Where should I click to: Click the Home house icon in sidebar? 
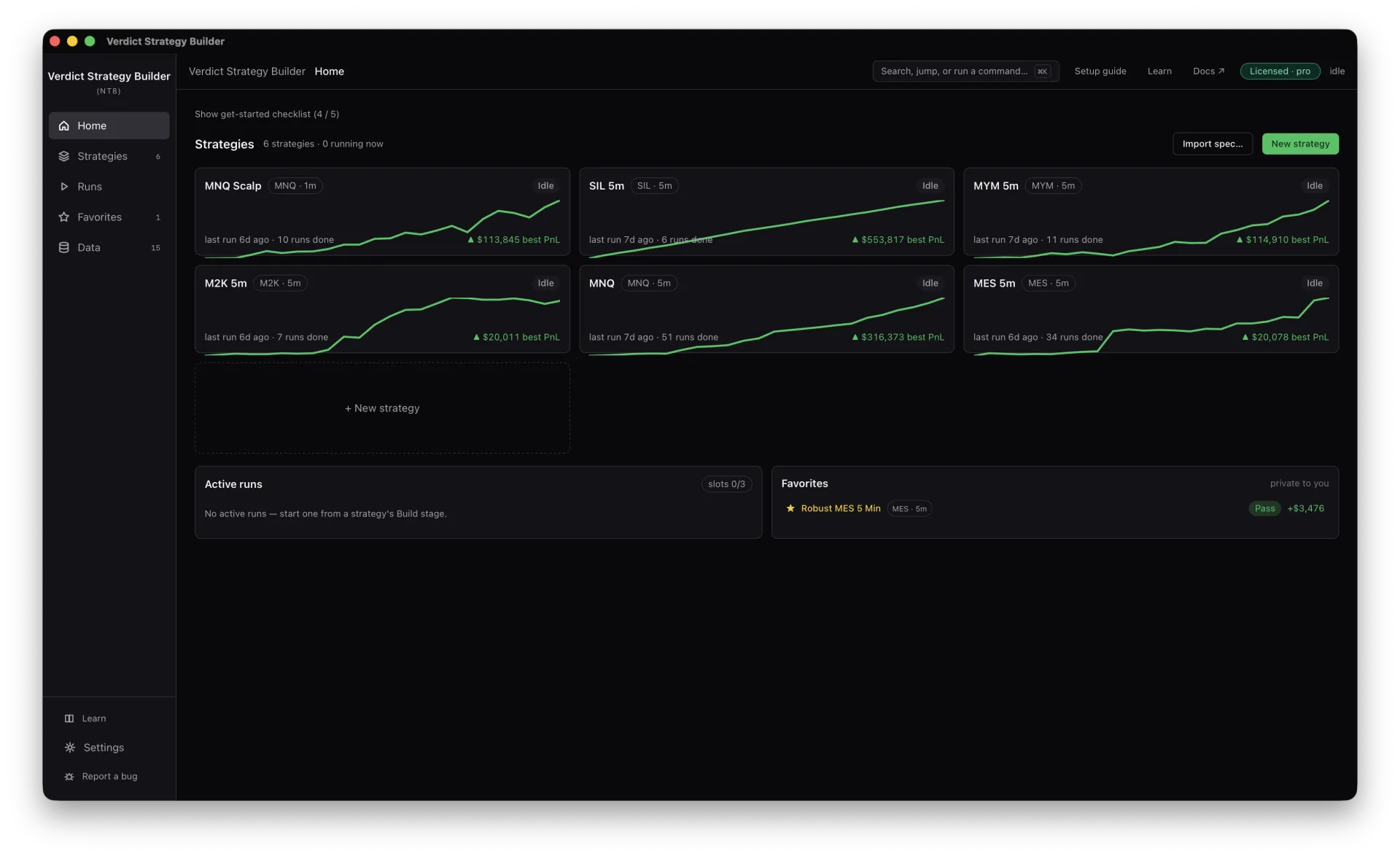[x=64, y=125]
